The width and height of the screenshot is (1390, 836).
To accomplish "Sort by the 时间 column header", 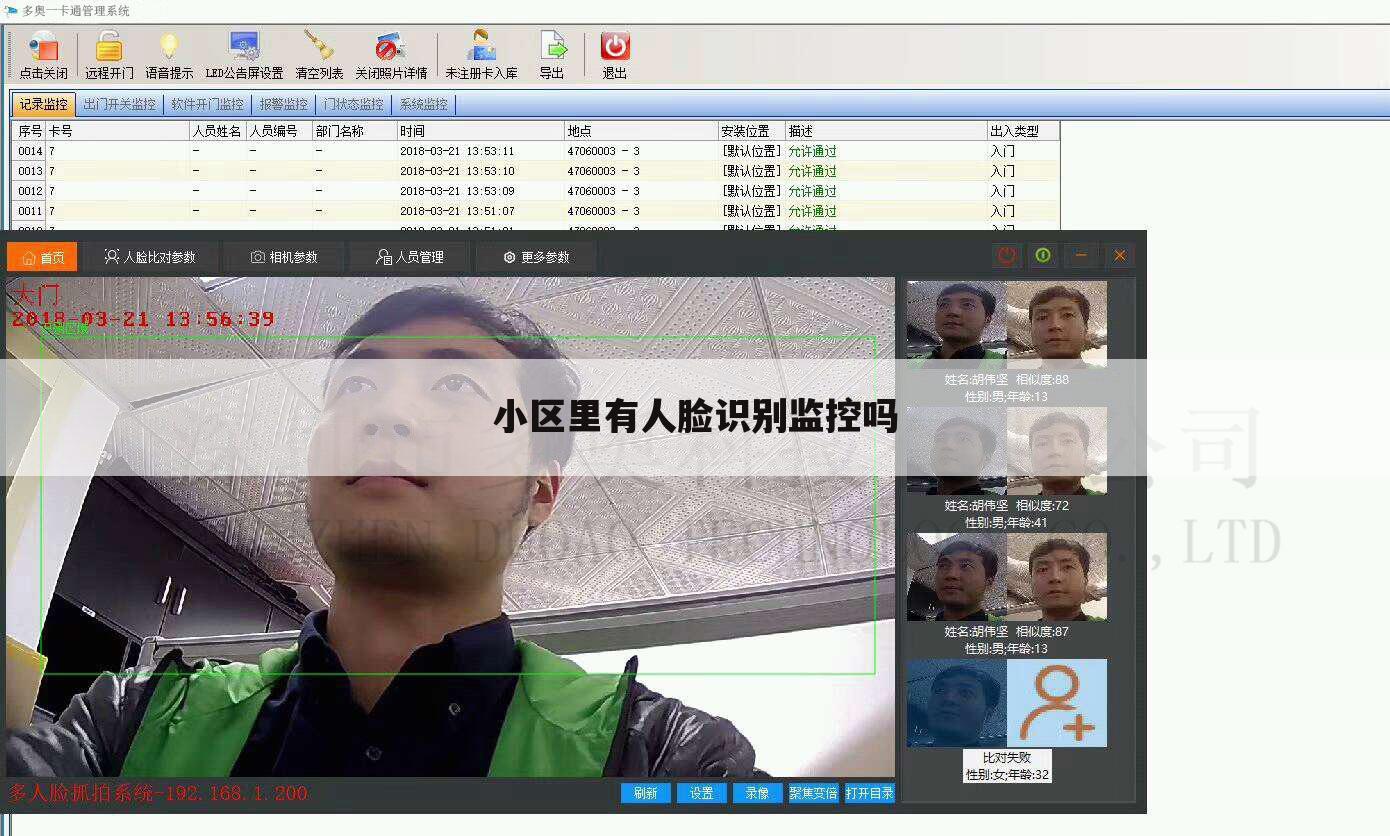I will point(481,131).
